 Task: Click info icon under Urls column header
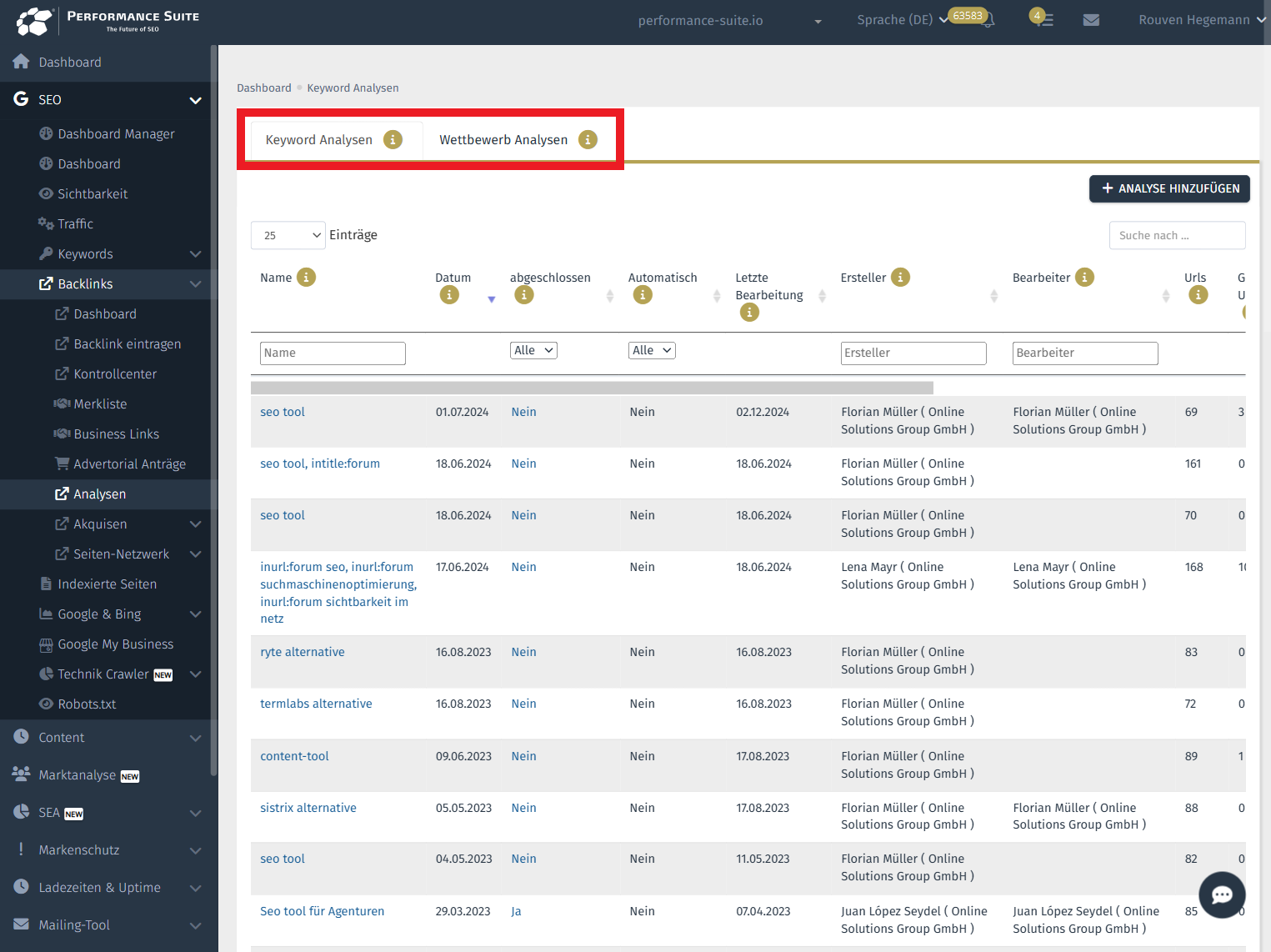pos(1198,295)
